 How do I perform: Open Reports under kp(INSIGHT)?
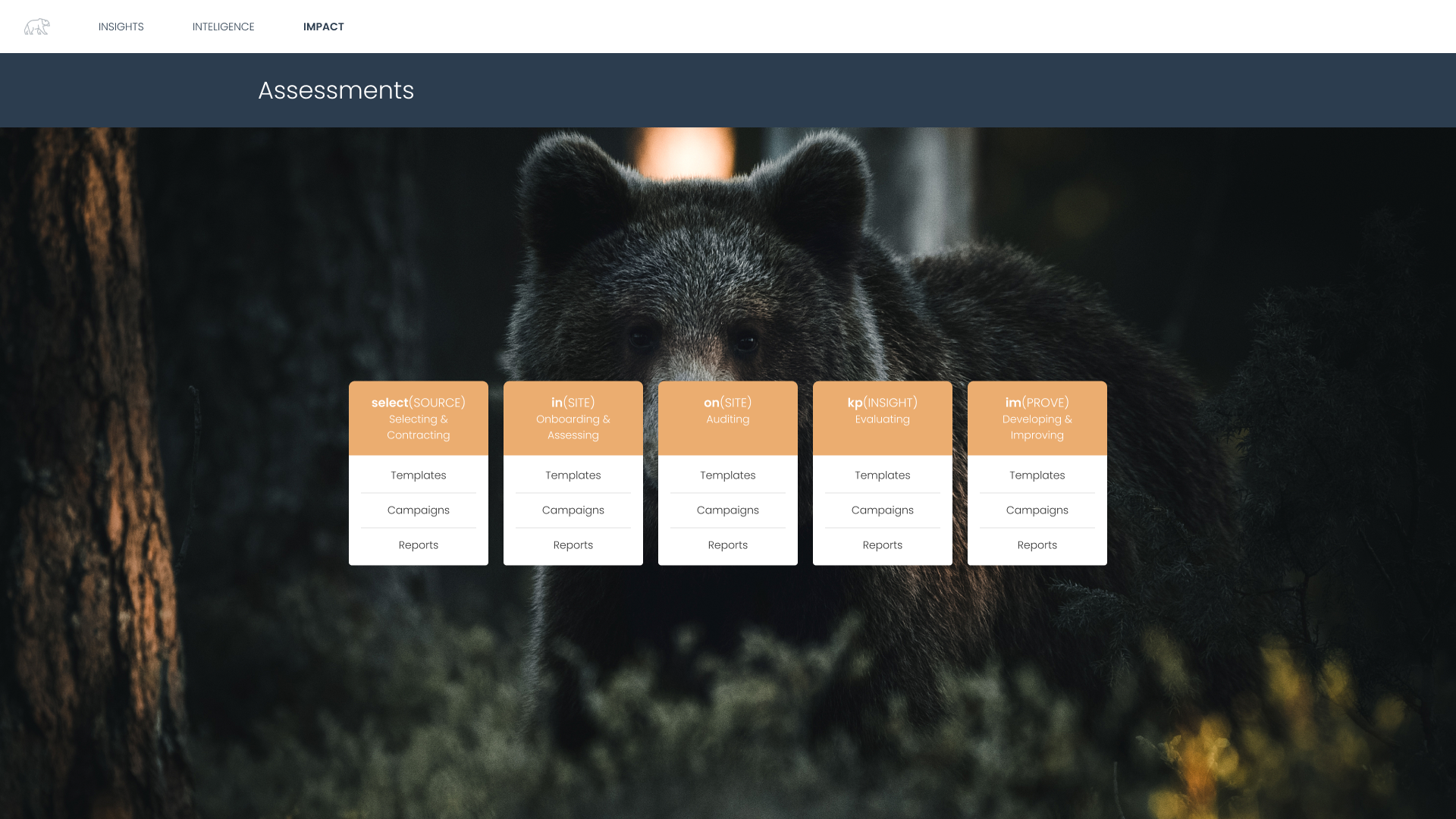(882, 544)
